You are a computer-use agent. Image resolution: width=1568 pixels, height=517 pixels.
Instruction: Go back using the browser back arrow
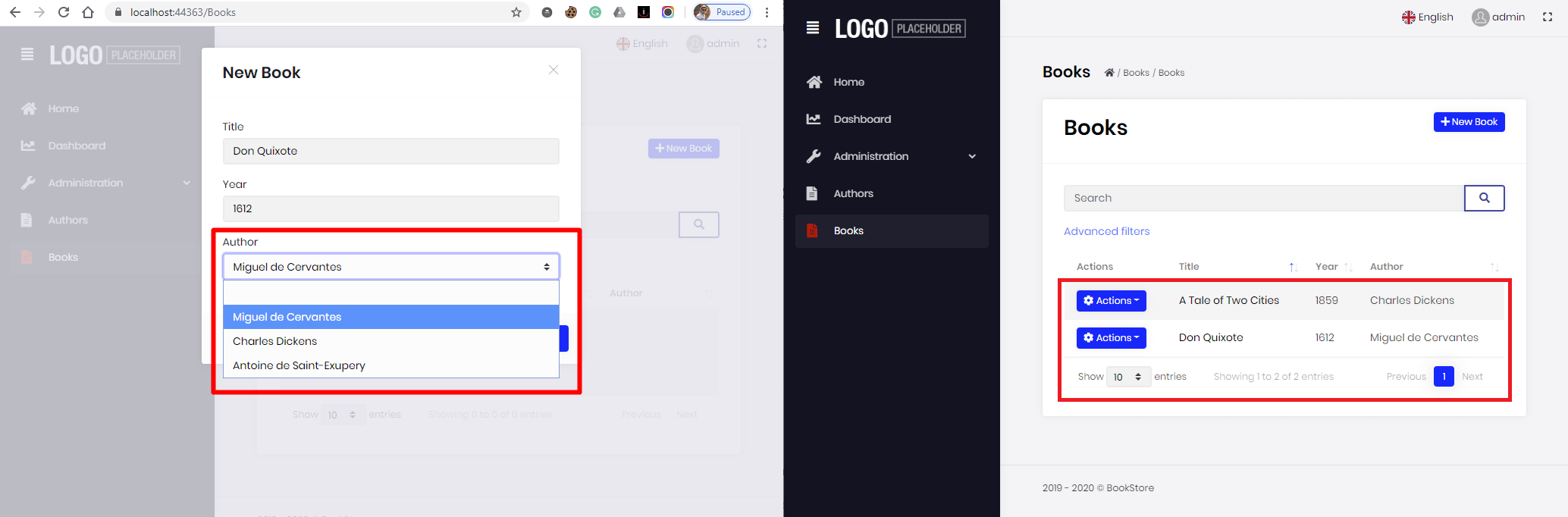click(15, 12)
